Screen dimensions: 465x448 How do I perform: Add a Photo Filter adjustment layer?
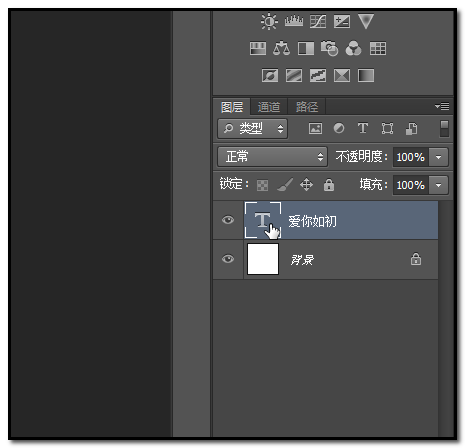(x=329, y=48)
